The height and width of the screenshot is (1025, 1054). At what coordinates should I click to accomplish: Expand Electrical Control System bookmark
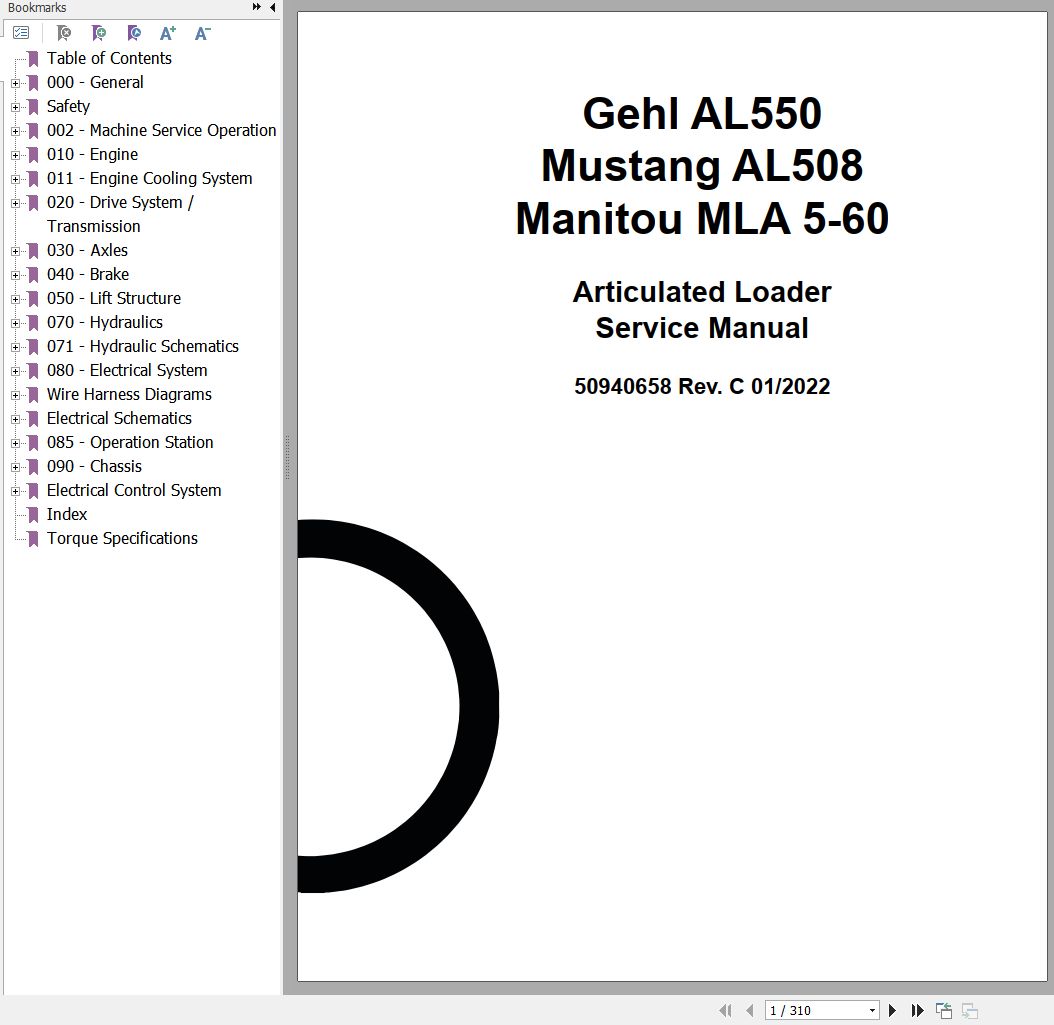coord(15,491)
